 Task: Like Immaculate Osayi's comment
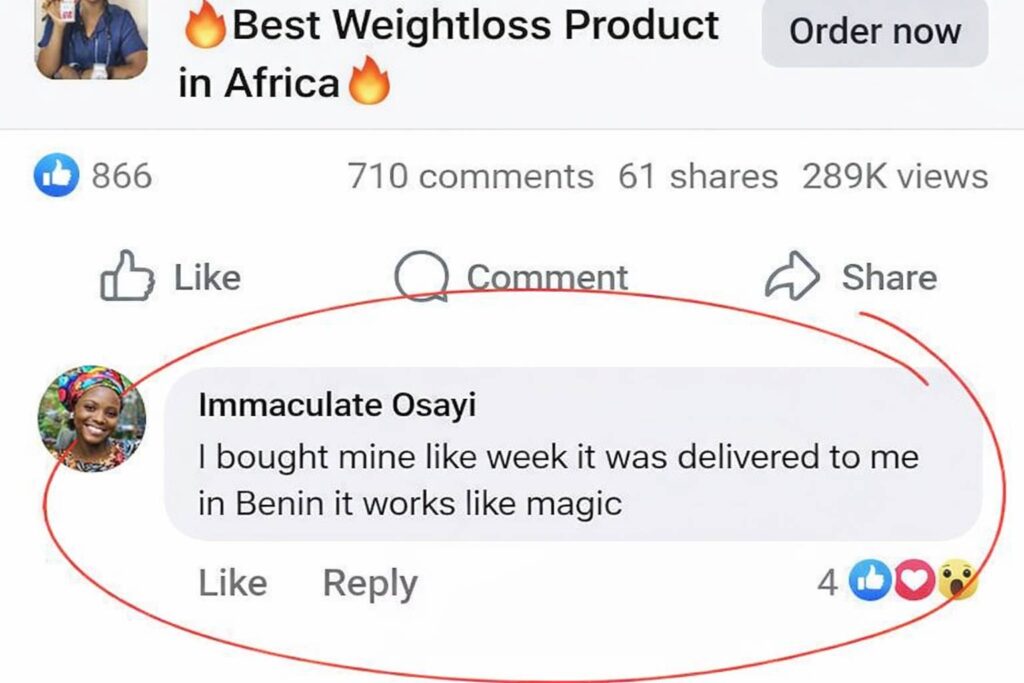[233, 583]
